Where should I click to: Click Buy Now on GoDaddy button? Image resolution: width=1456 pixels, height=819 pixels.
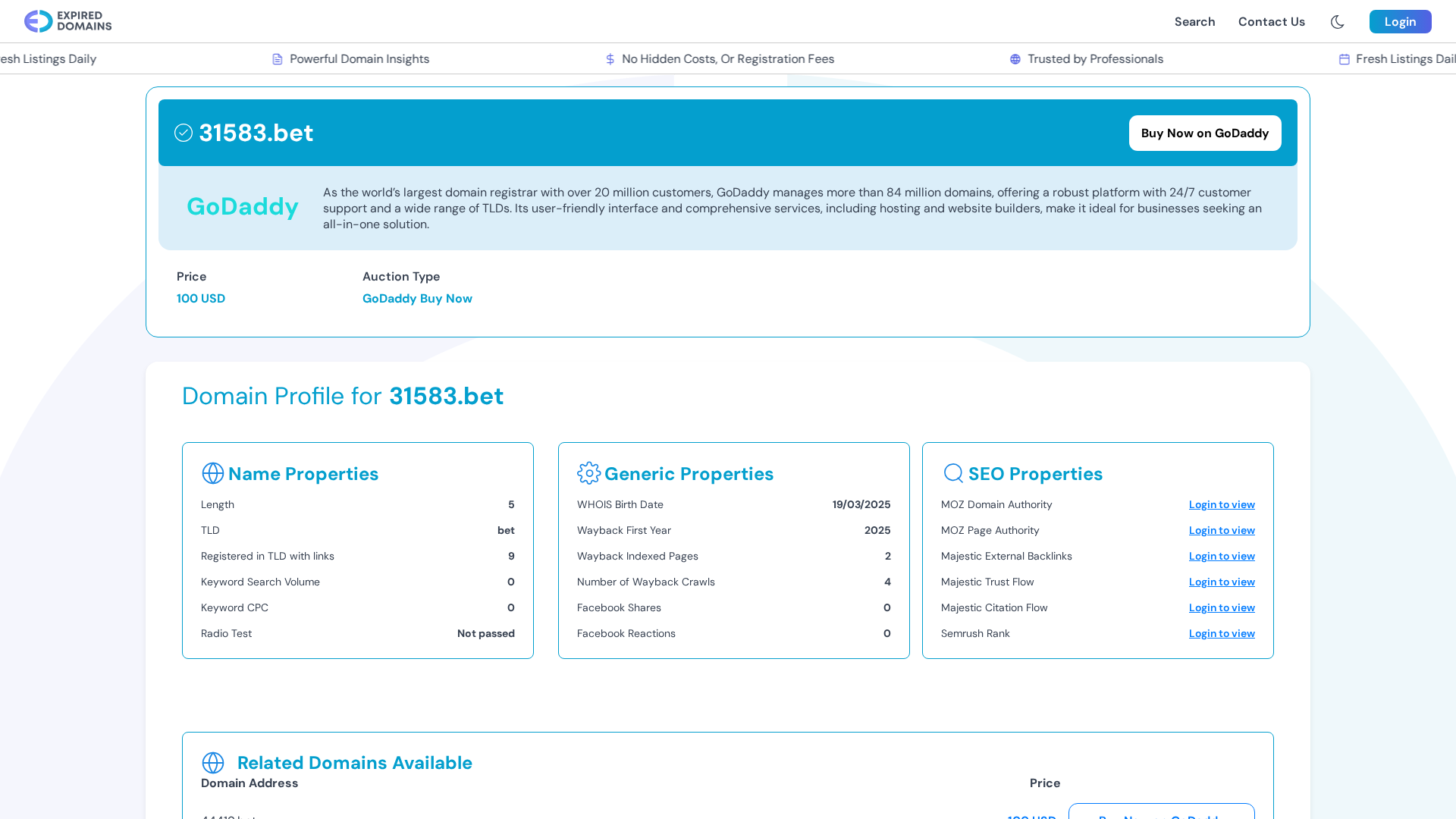1204,133
